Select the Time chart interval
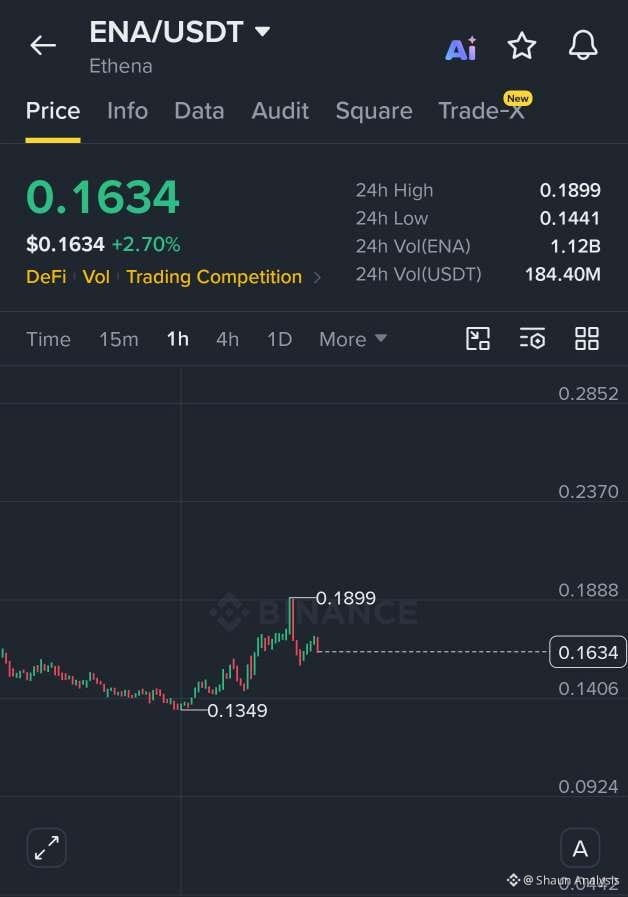The width and height of the screenshot is (628, 897). pyautogui.click(x=49, y=339)
